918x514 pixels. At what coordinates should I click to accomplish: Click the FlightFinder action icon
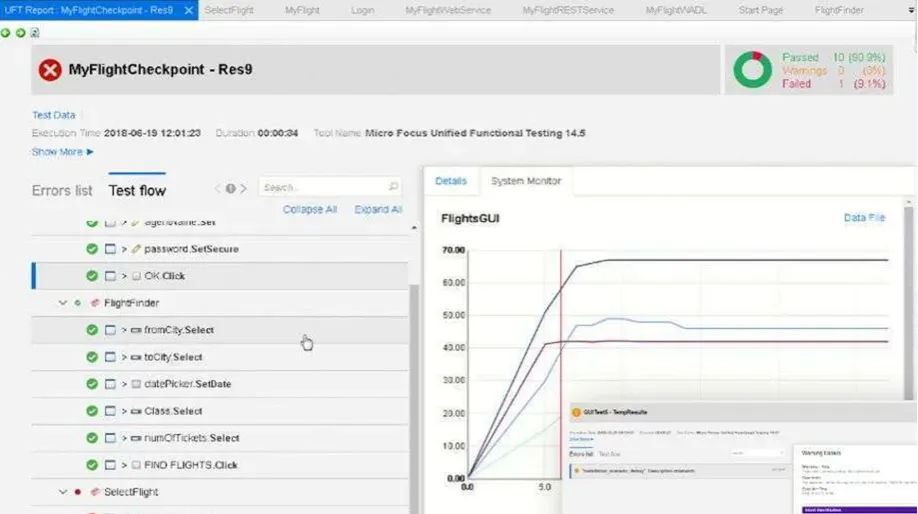[95, 303]
